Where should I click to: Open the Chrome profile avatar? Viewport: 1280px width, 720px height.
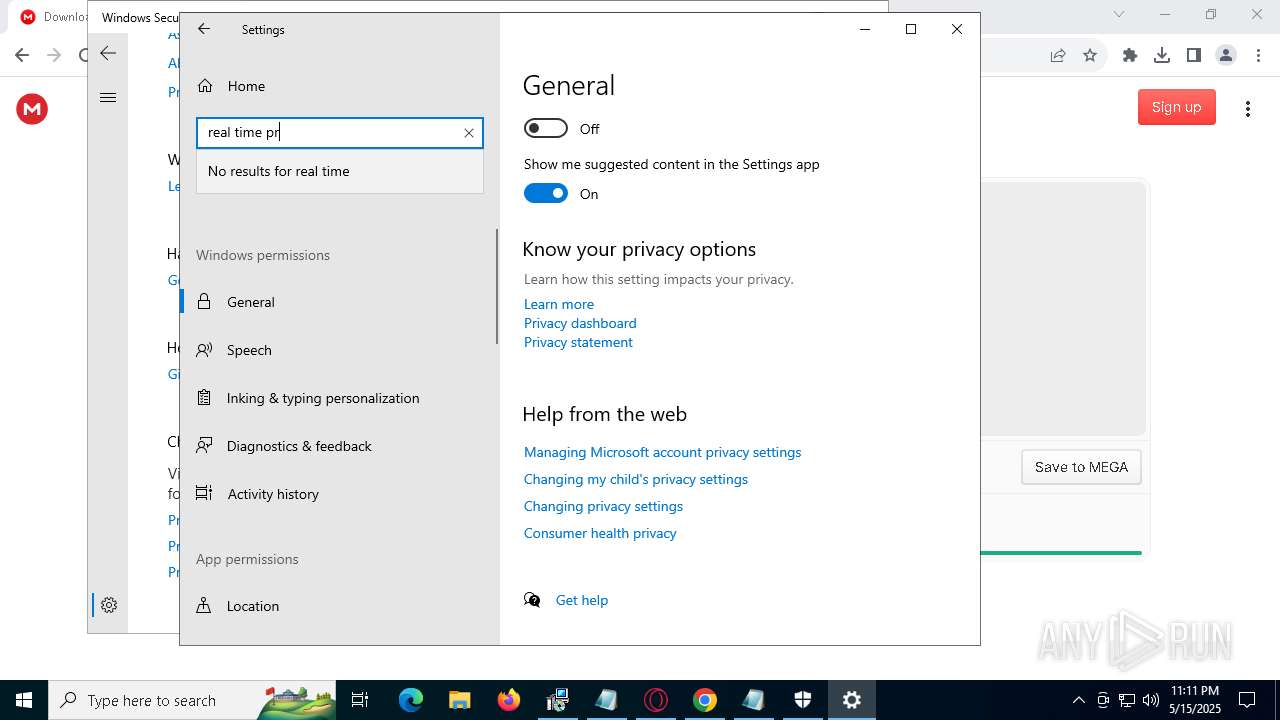click(x=1226, y=56)
